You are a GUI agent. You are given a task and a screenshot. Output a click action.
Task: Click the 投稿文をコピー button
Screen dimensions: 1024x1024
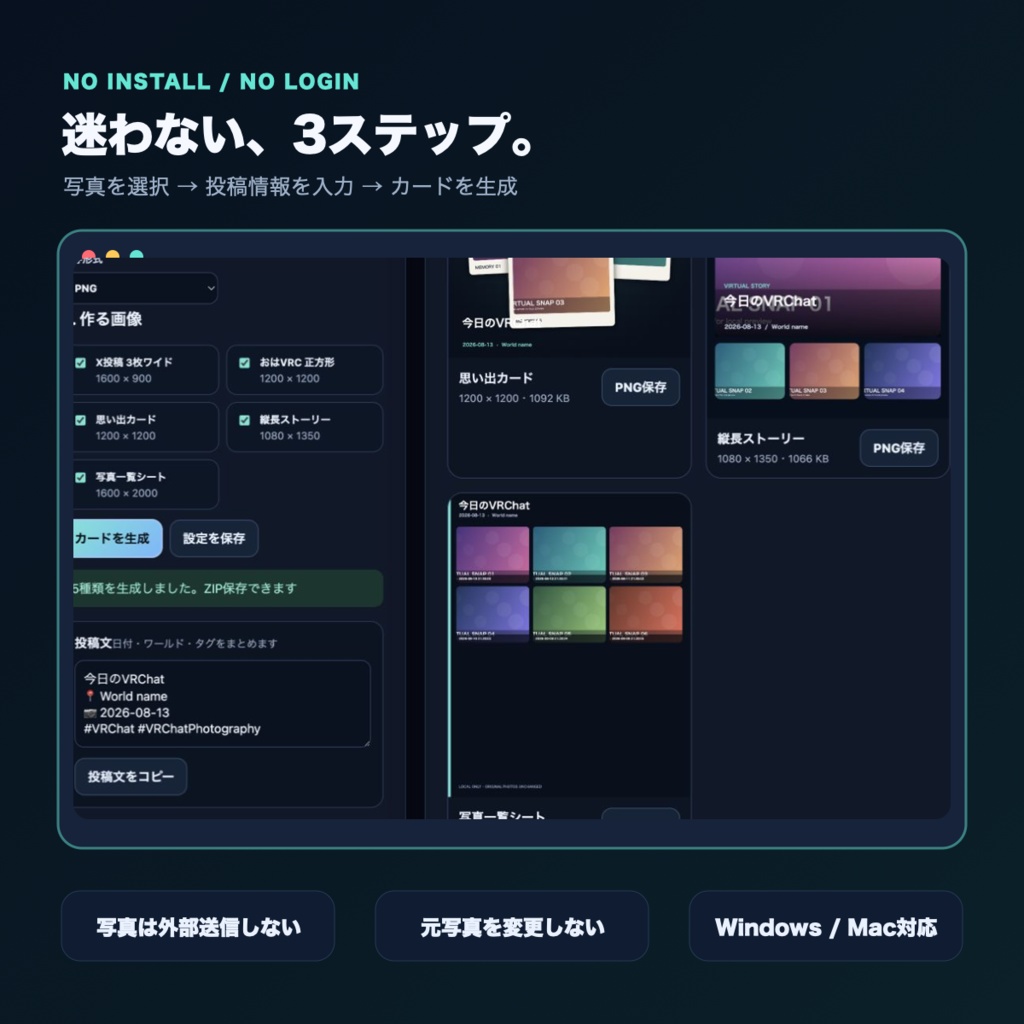pyautogui.click(x=131, y=776)
